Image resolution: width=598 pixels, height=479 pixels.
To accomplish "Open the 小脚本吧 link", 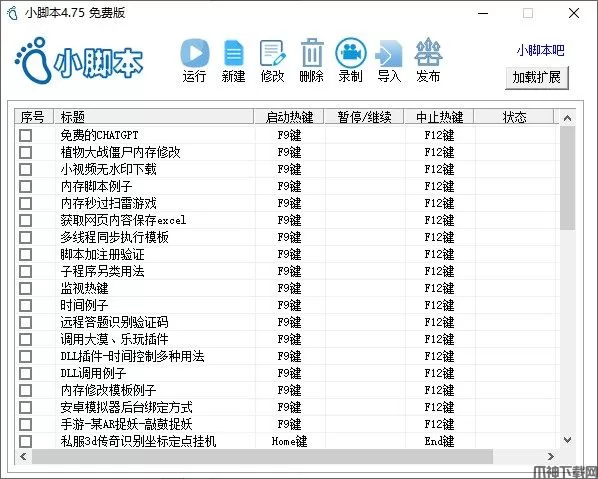I will point(540,50).
